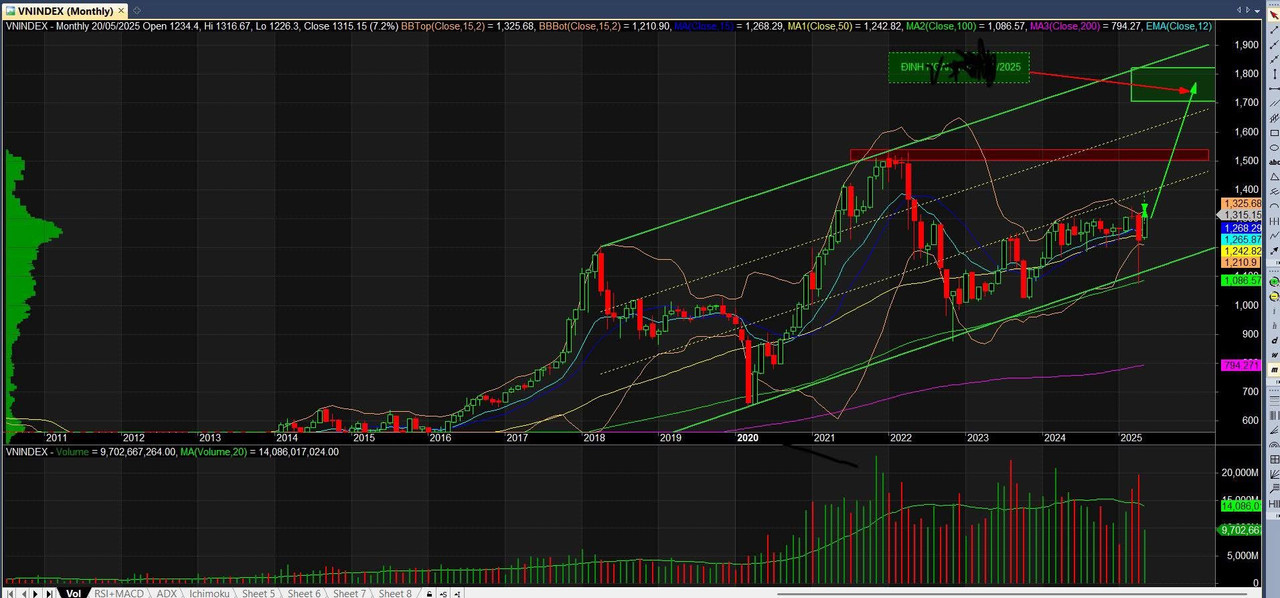Screen dimensions: 1280x598
Task: Select the ADX sheet tab
Action: click(x=166, y=593)
